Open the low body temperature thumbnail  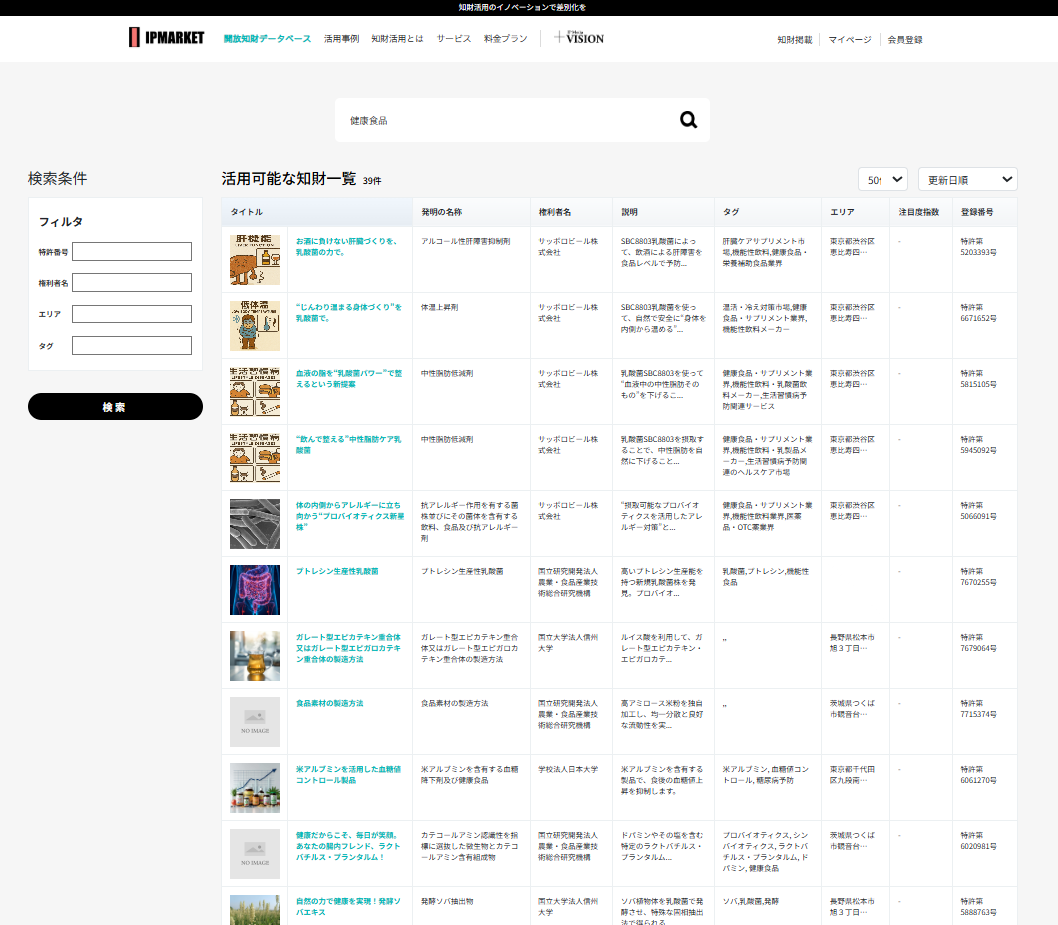[254, 326]
